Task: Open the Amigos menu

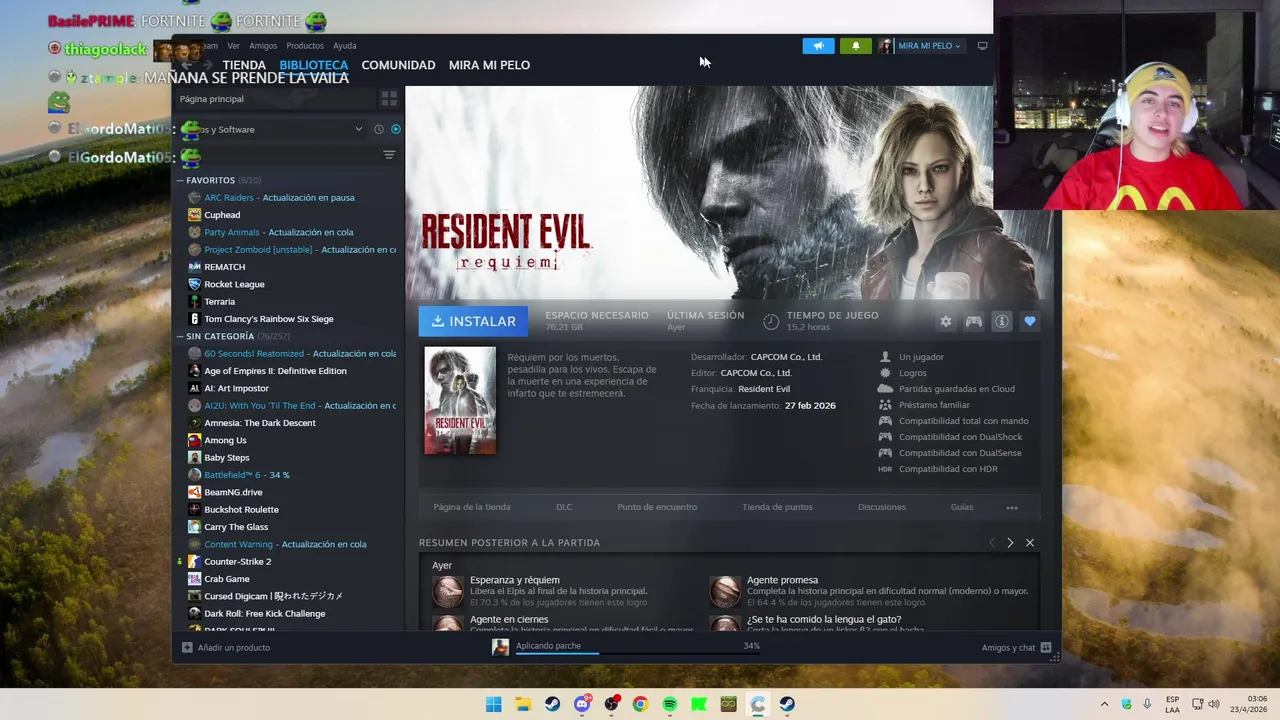Action: [x=263, y=46]
